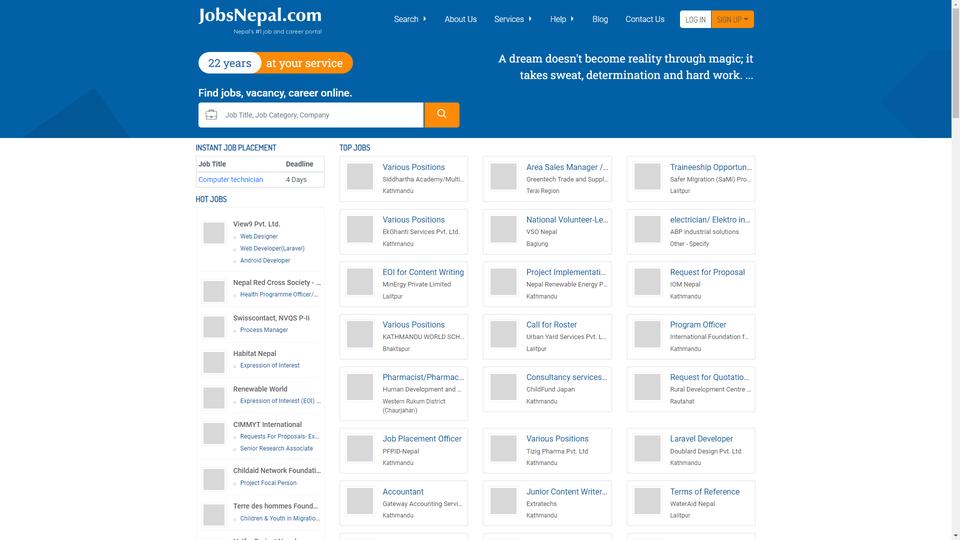Open electrician/ Elektro job listing
The image size is (960, 540).
(x=710, y=220)
